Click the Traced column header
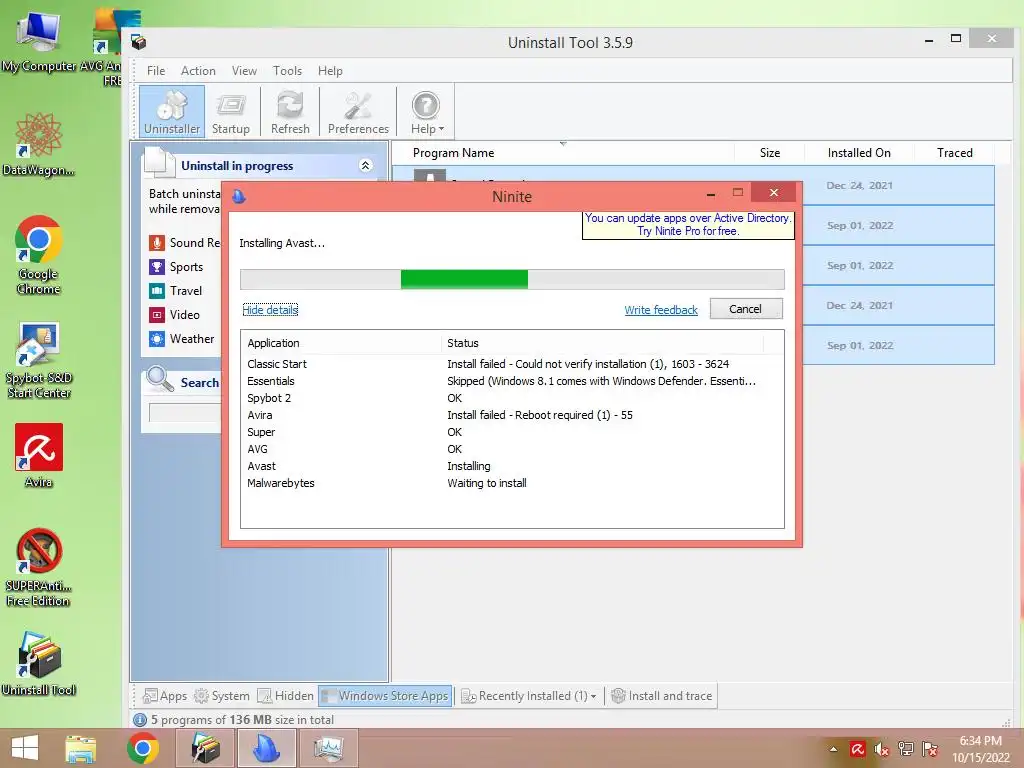1024x768 pixels. [x=954, y=153]
